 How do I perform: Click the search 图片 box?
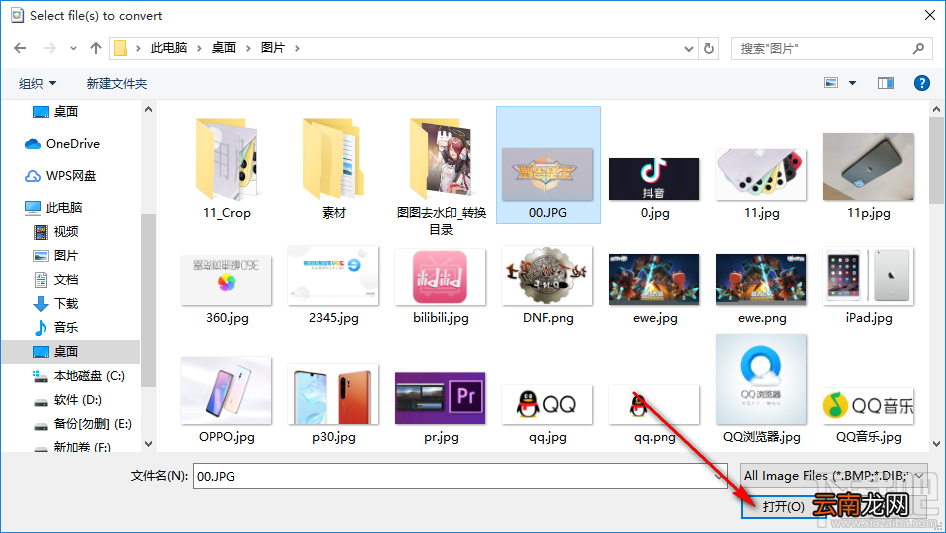830,48
